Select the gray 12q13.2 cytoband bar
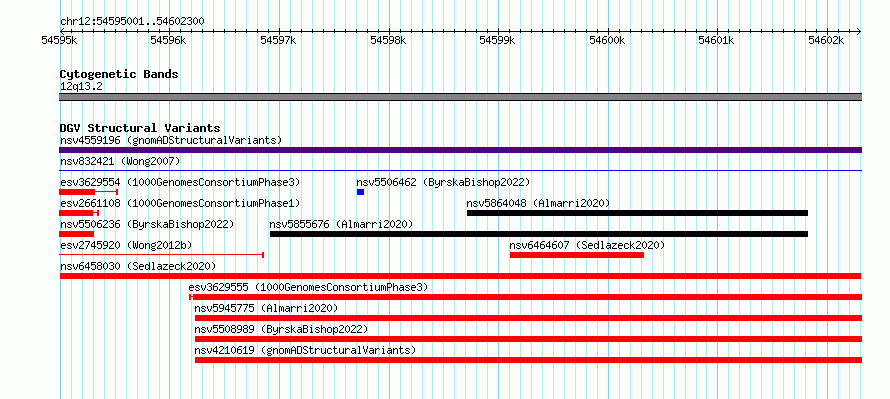 pyautogui.click(x=460, y=97)
